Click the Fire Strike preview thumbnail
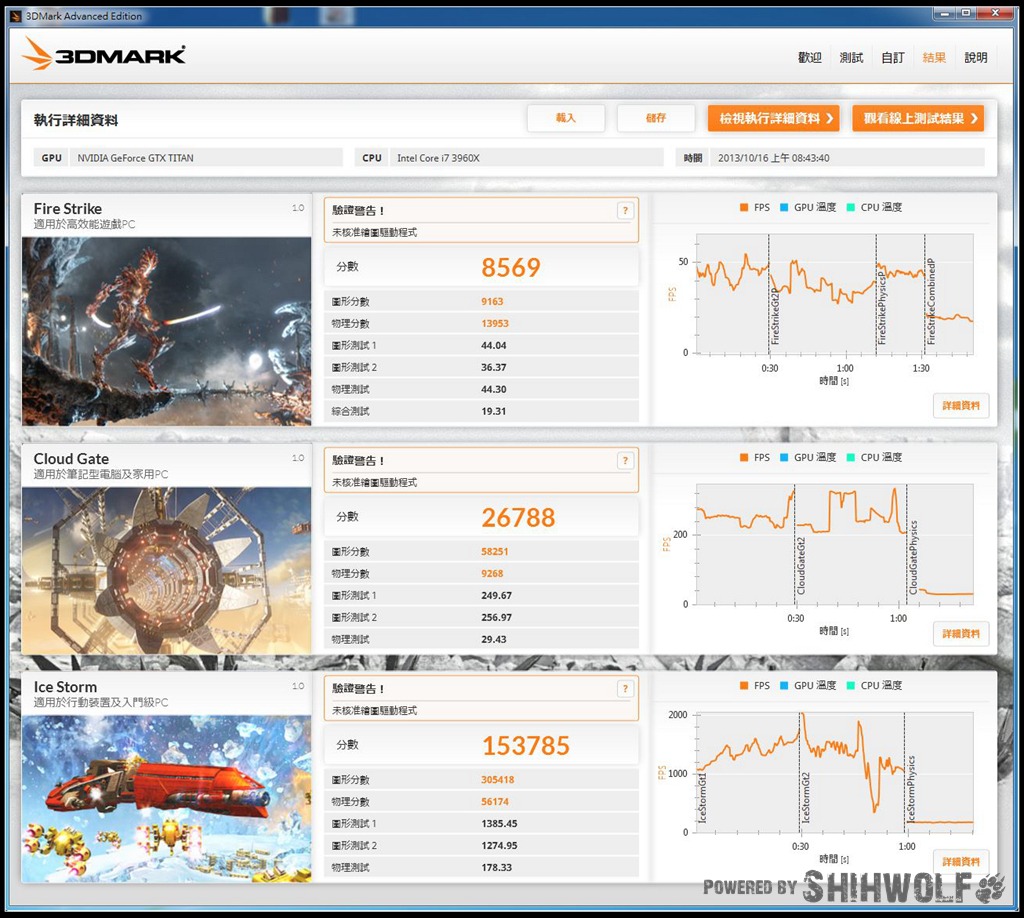Viewport: 1024px width, 918px height. pos(167,332)
